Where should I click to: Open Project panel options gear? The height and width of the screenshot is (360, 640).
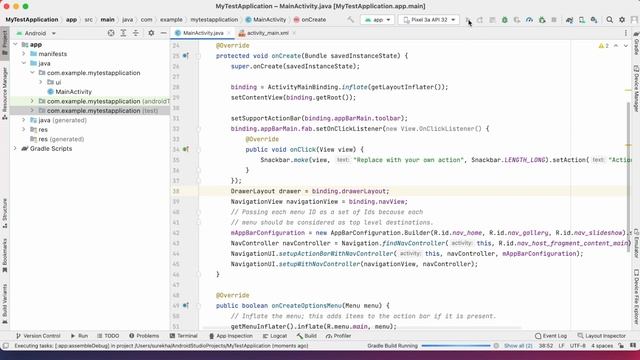point(151,33)
